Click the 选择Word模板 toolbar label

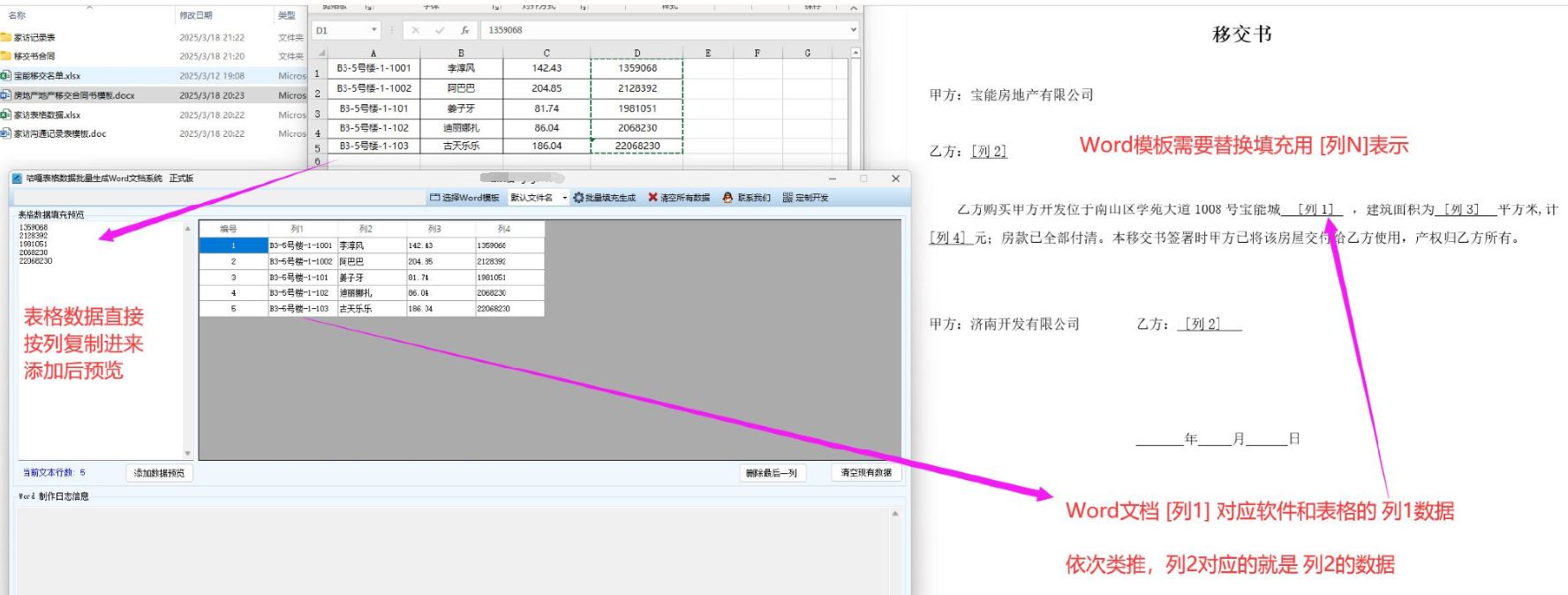[471, 198]
